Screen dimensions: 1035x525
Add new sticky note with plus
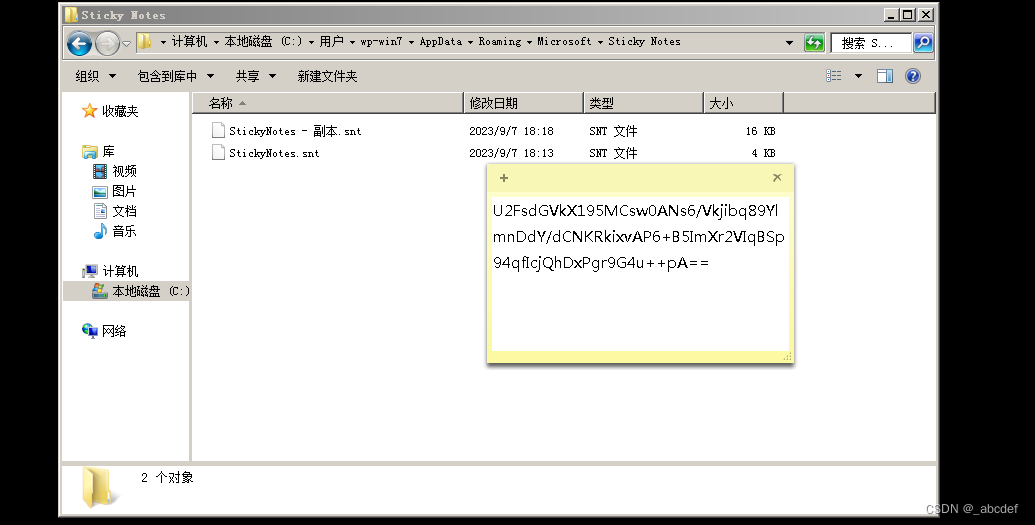click(x=504, y=178)
